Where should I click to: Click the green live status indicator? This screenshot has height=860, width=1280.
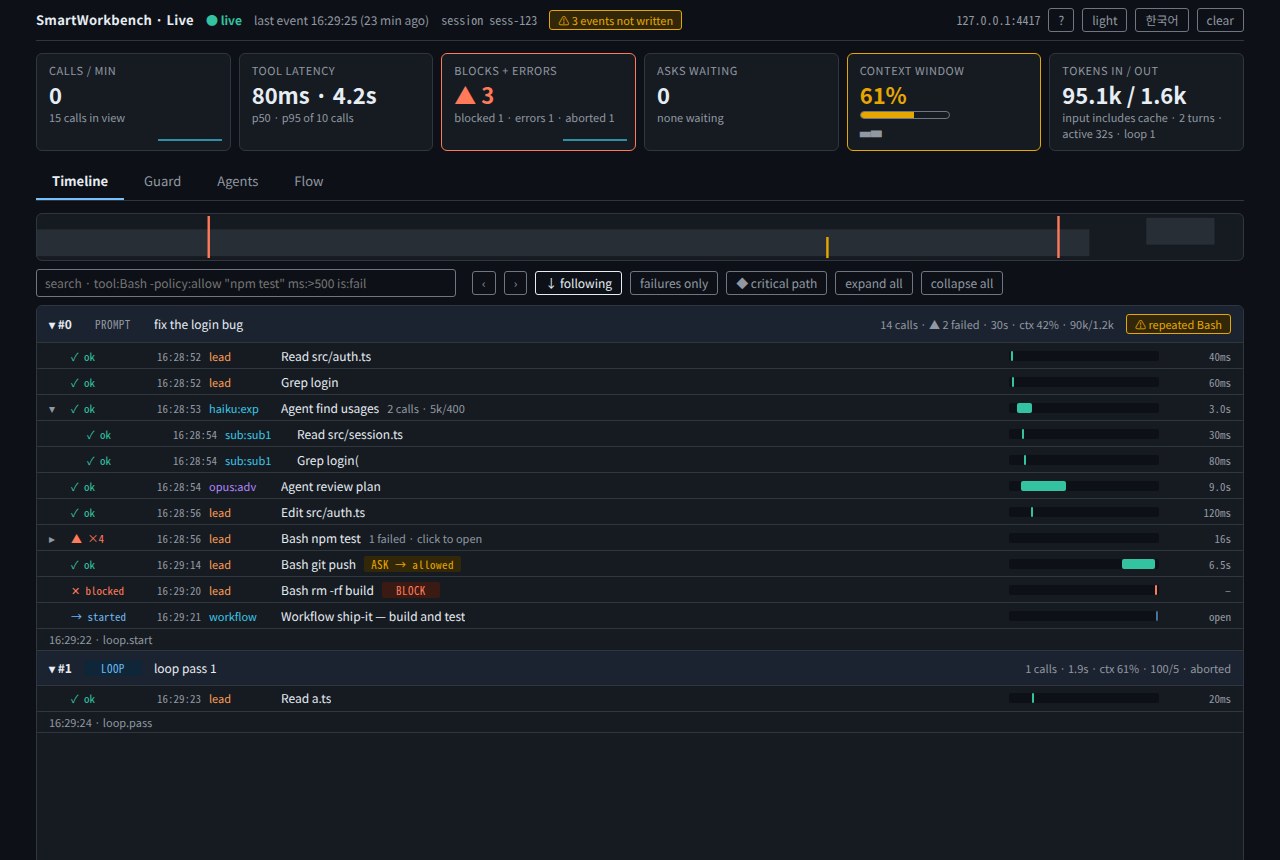(x=224, y=20)
